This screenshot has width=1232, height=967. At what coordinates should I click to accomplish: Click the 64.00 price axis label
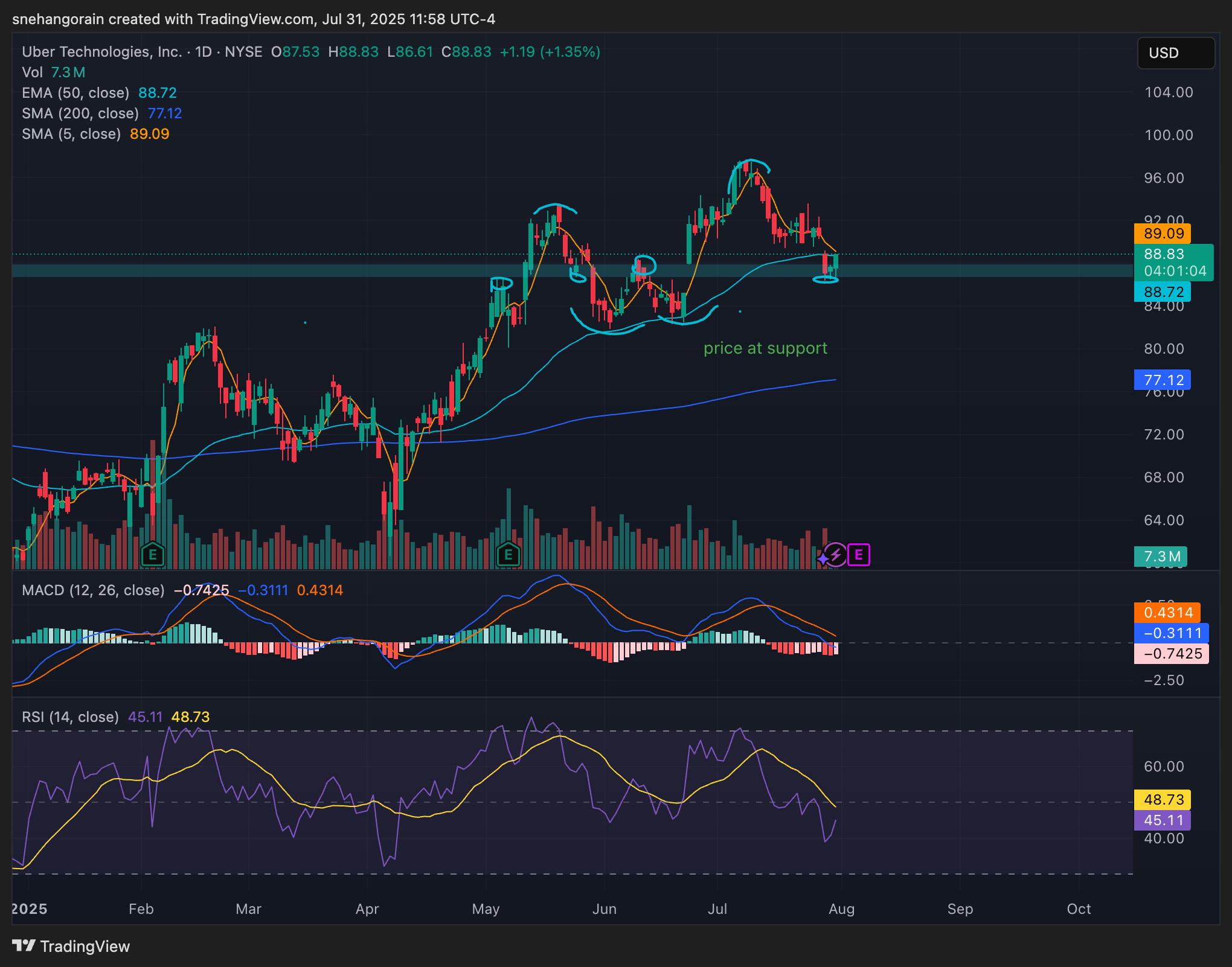1164,520
